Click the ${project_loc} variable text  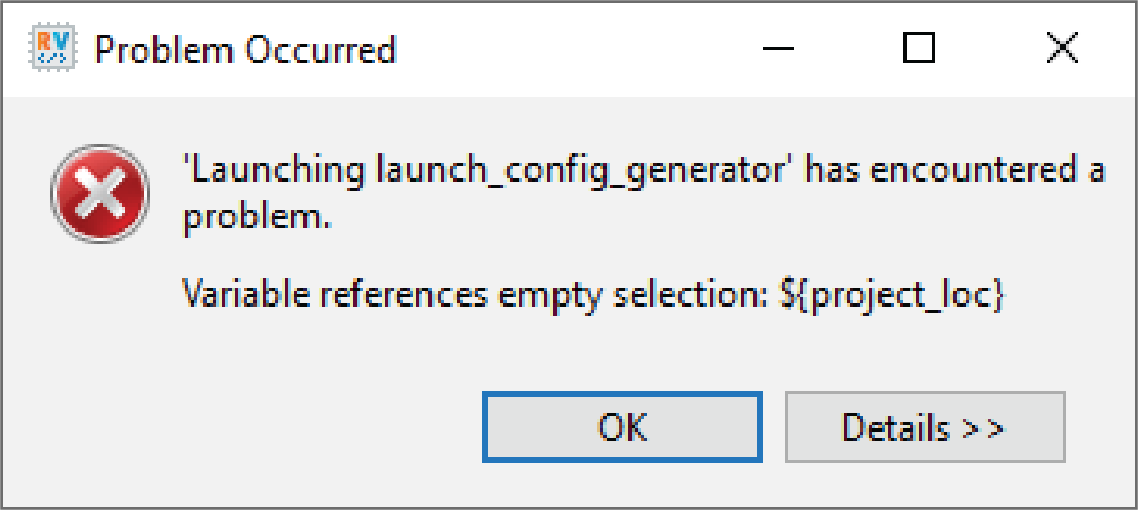(890, 296)
